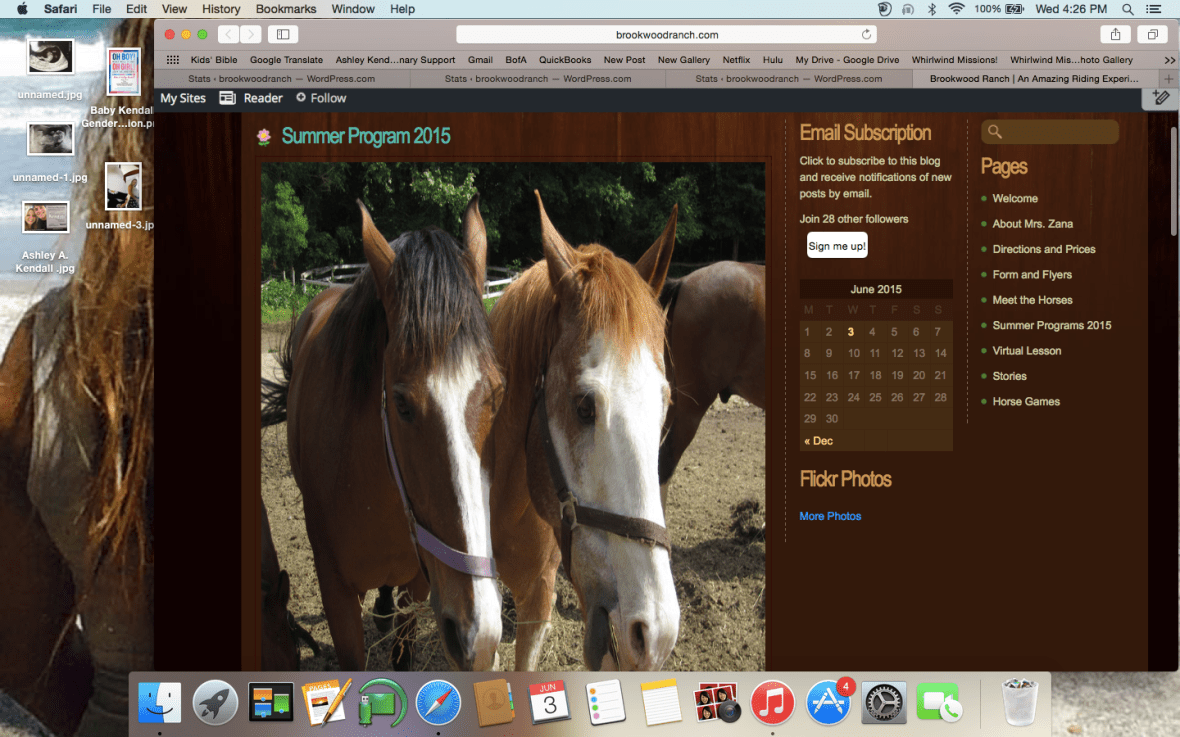
Task: Open FaceTime from the Dock
Action: [940, 700]
